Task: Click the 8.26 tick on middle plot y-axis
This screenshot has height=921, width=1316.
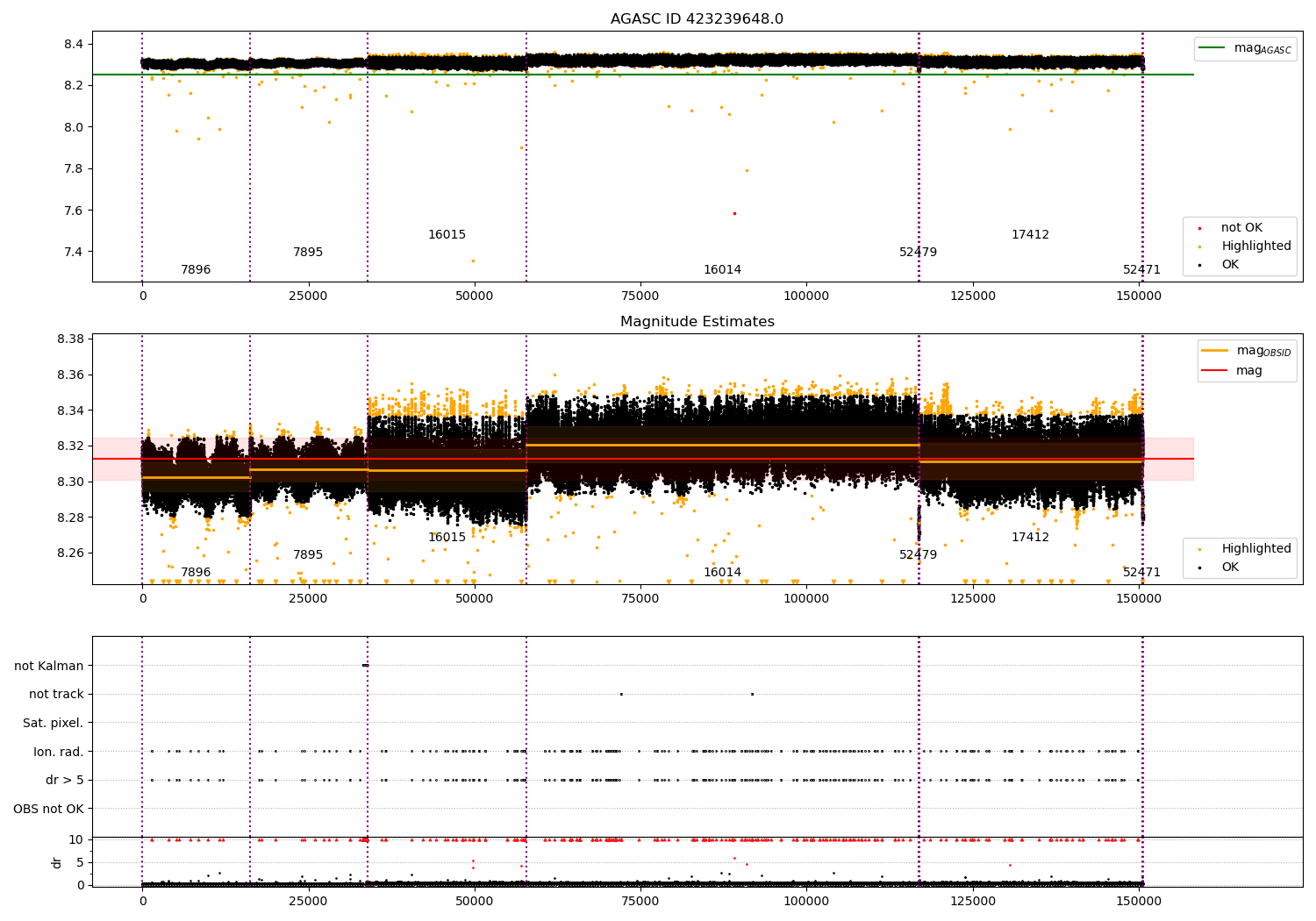Action: [70, 553]
